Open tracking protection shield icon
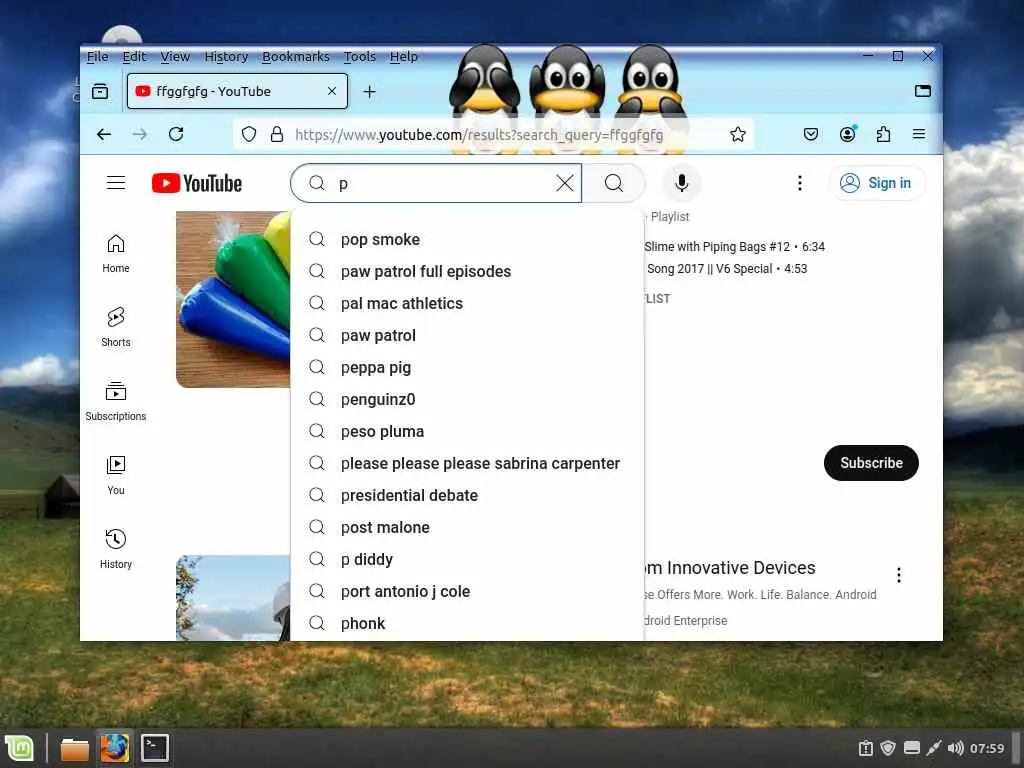Image resolution: width=1024 pixels, height=768 pixels. (249, 135)
